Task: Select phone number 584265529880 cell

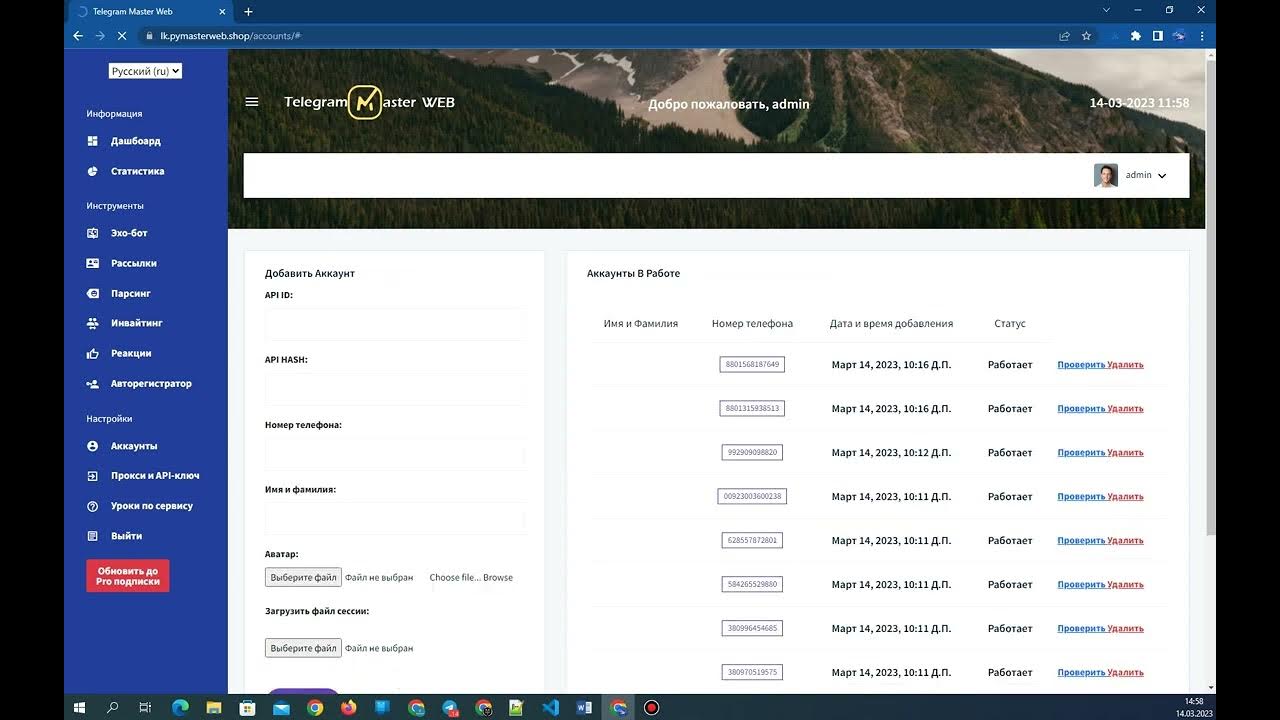Action: pos(752,584)
